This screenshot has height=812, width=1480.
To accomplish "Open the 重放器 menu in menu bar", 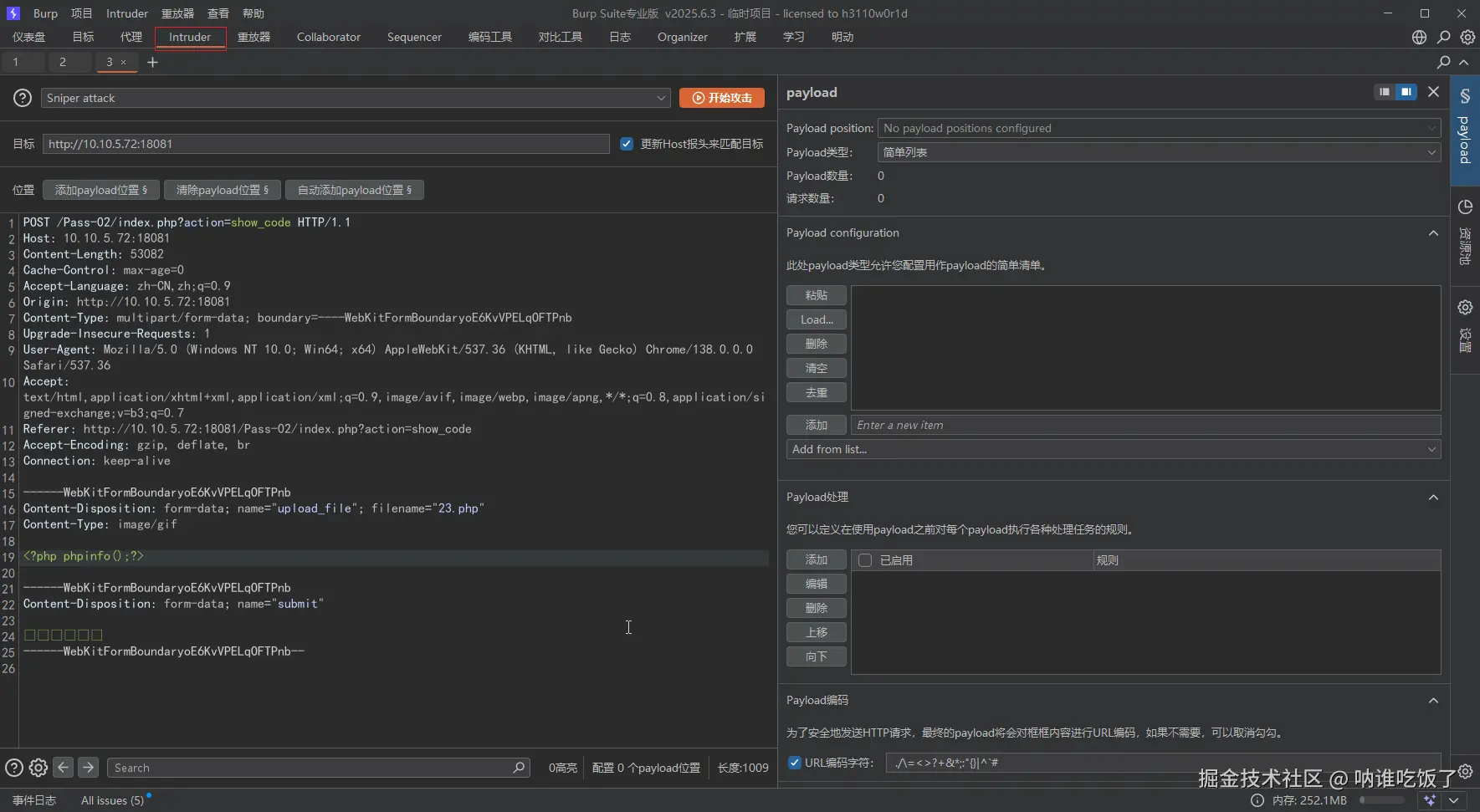I will (177, 13).
